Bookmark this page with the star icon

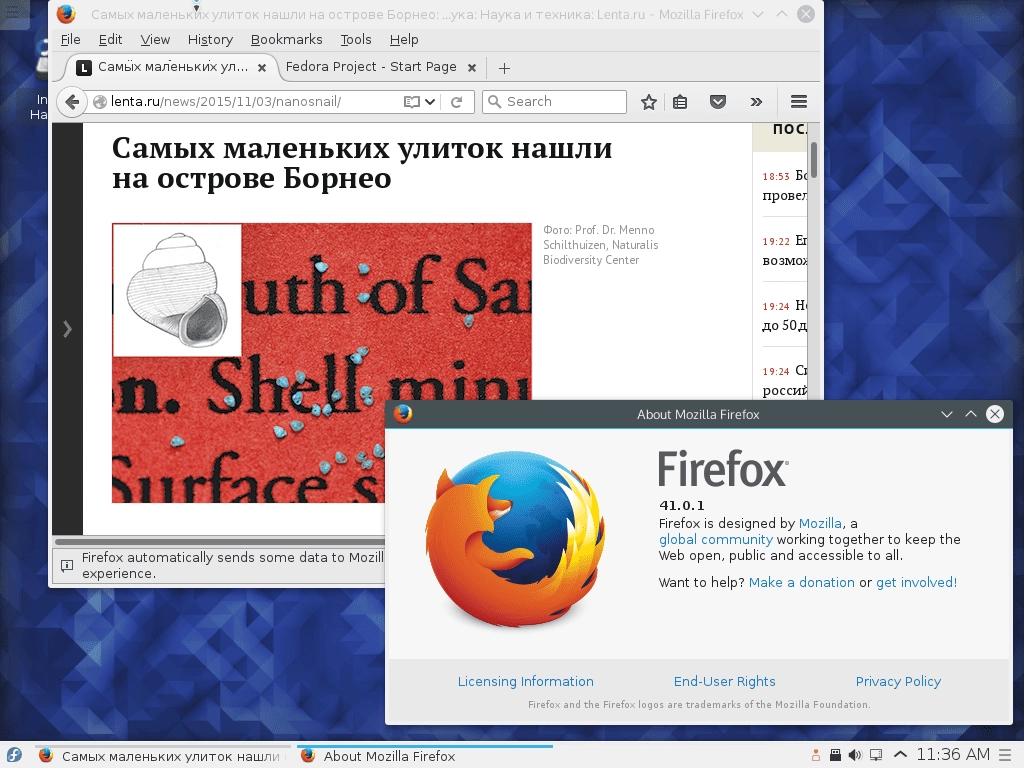click(x=648, y=102)
